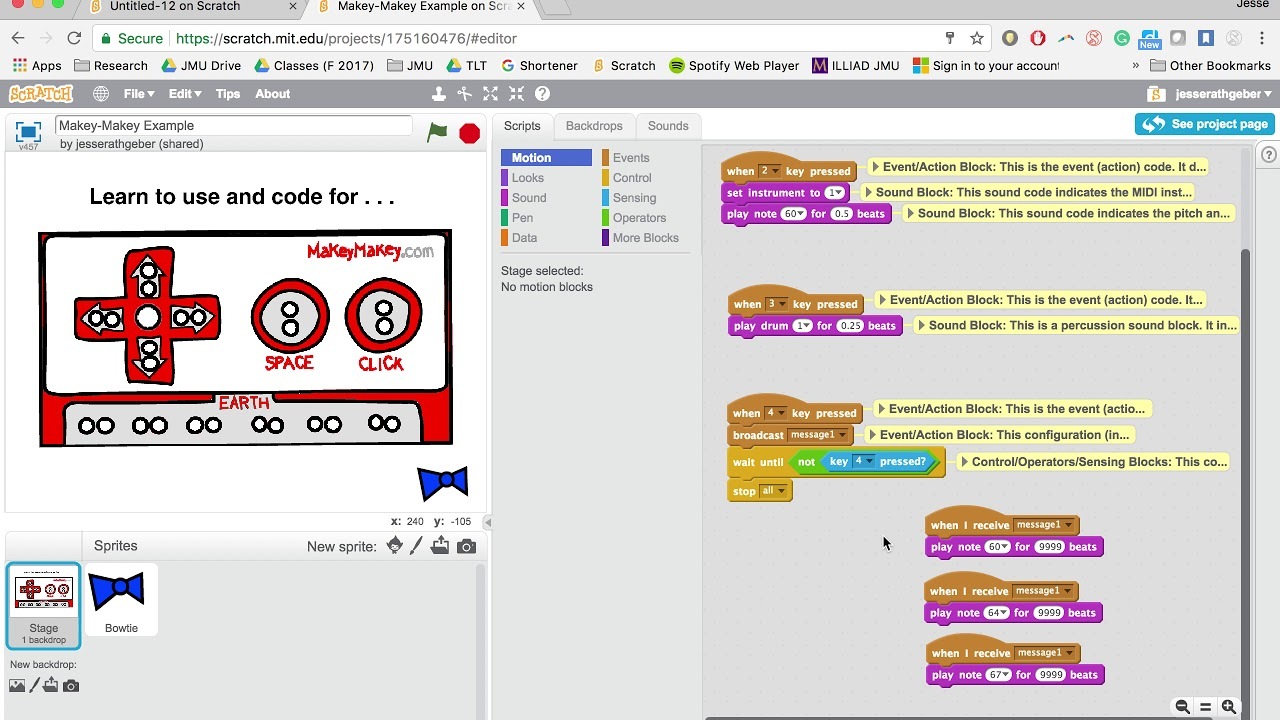Click the project title field 'Makey-Makey Example'
This screenshot has width=1280, height=720.
coord(234,126)
